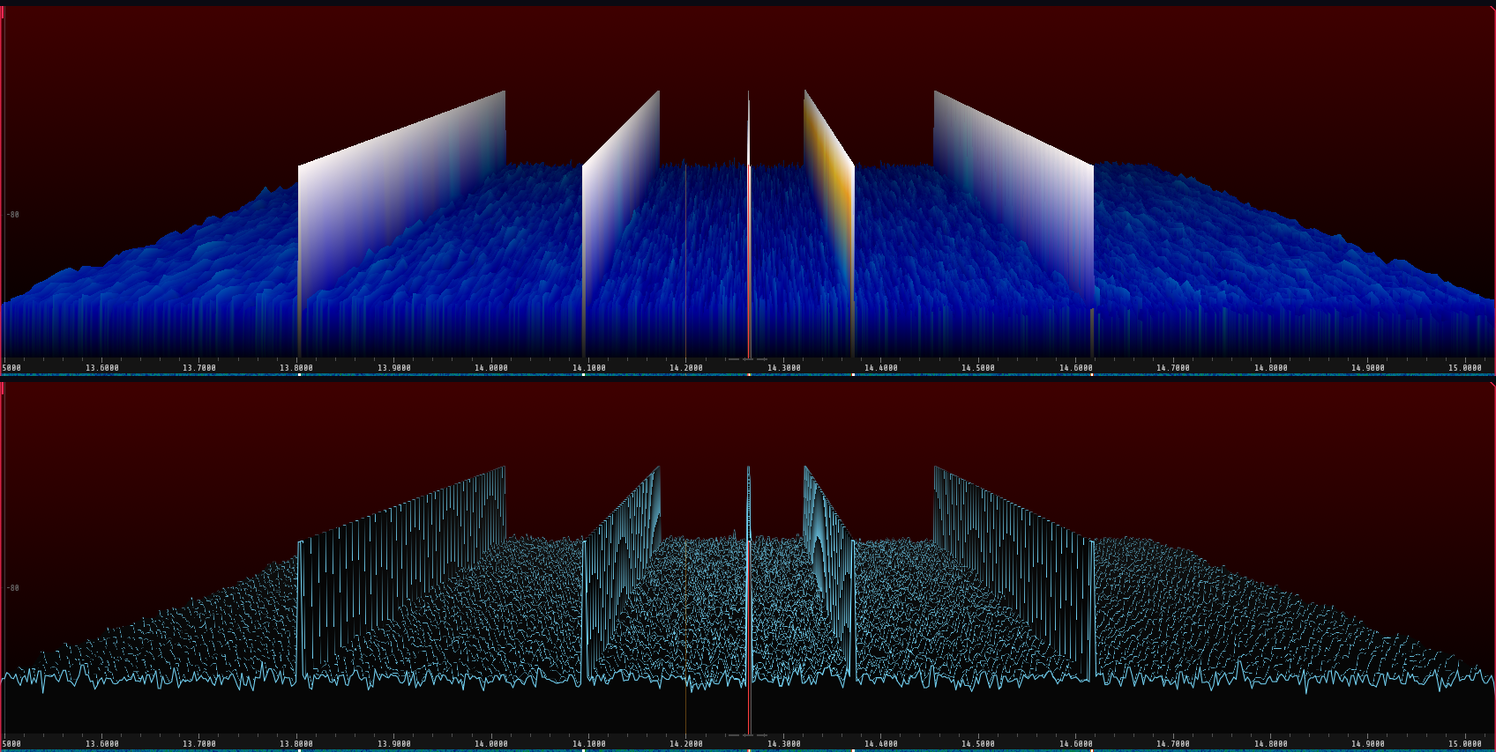Select the 14.0000 tick on upper axis

click(492, 368)
